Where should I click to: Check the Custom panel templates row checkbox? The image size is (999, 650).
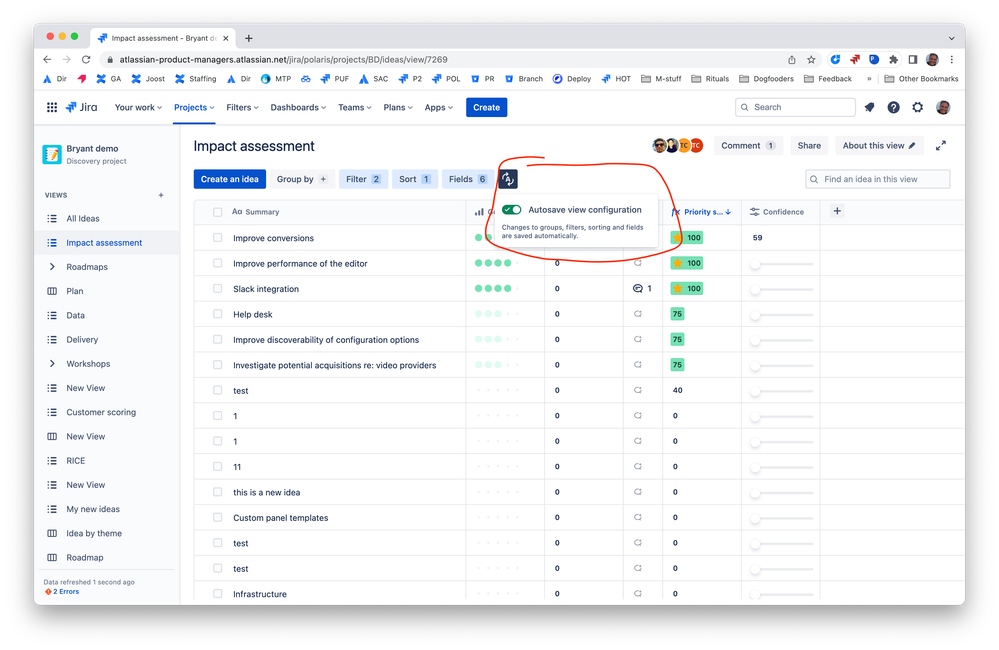click(217, 517)
